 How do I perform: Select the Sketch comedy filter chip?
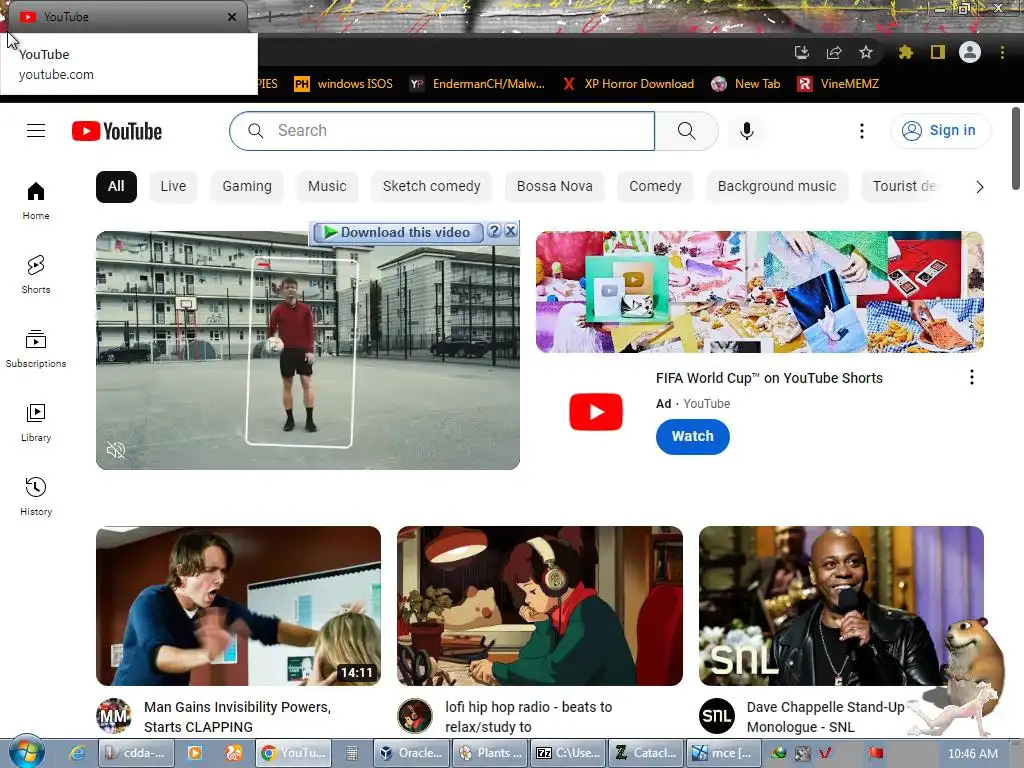pos(432,187)
